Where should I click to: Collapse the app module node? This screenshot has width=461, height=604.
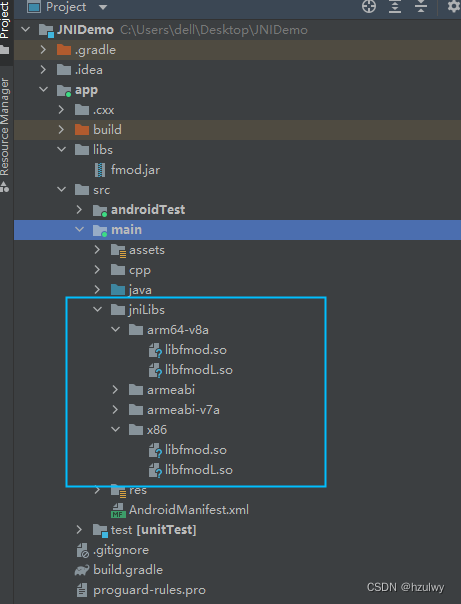(x=44, y=89)
